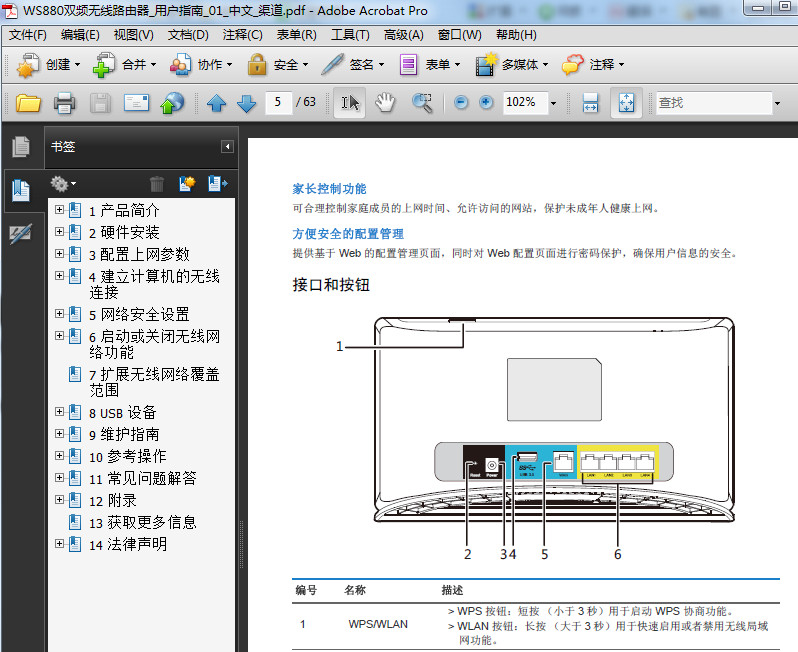The width and height of the screenshot is (798, 652).
Task: Open the Signatures panel icon
Action: (x=21, y=234)
